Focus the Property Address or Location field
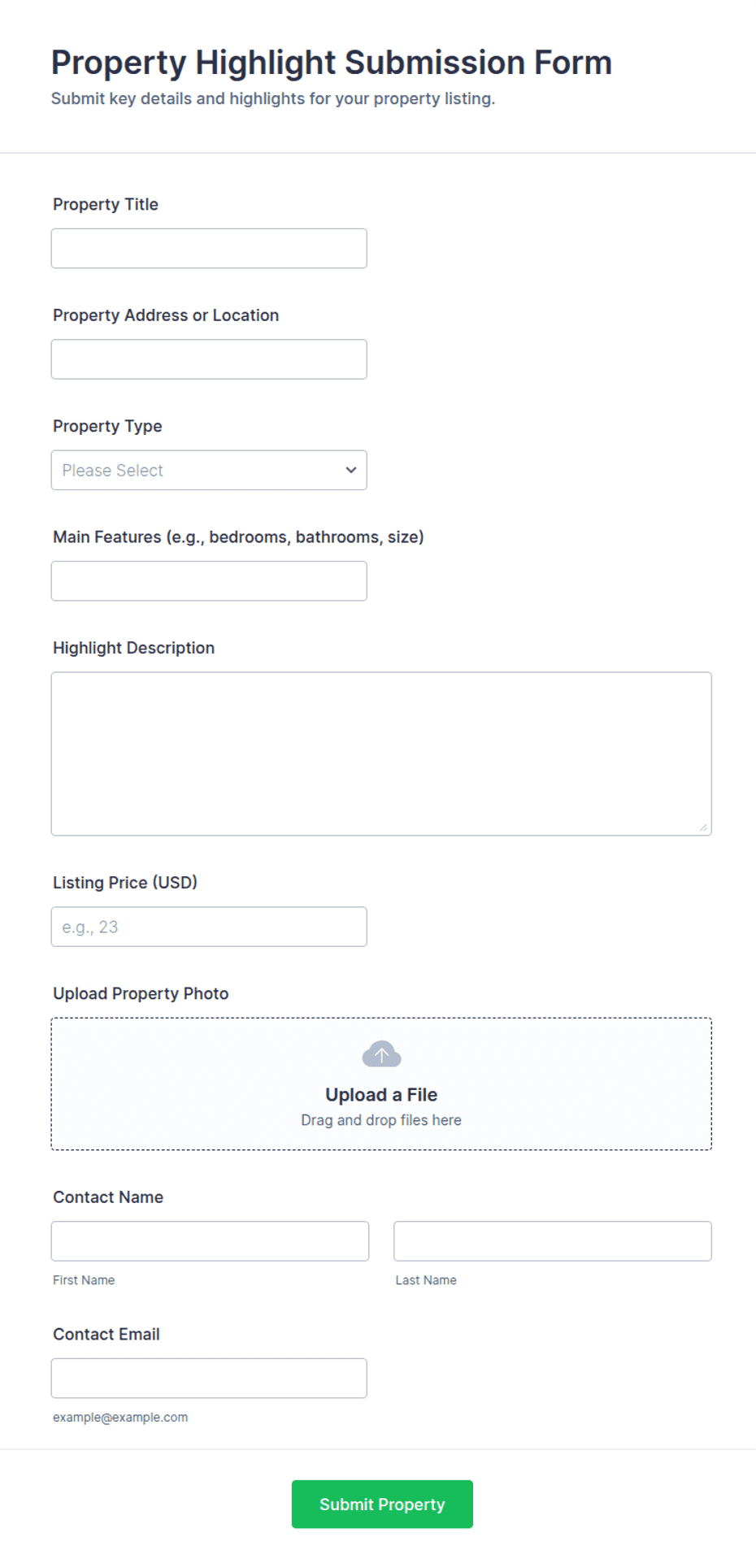This screenshot has width=756, height=1568. pyautogui.click(x=209, y=359)
